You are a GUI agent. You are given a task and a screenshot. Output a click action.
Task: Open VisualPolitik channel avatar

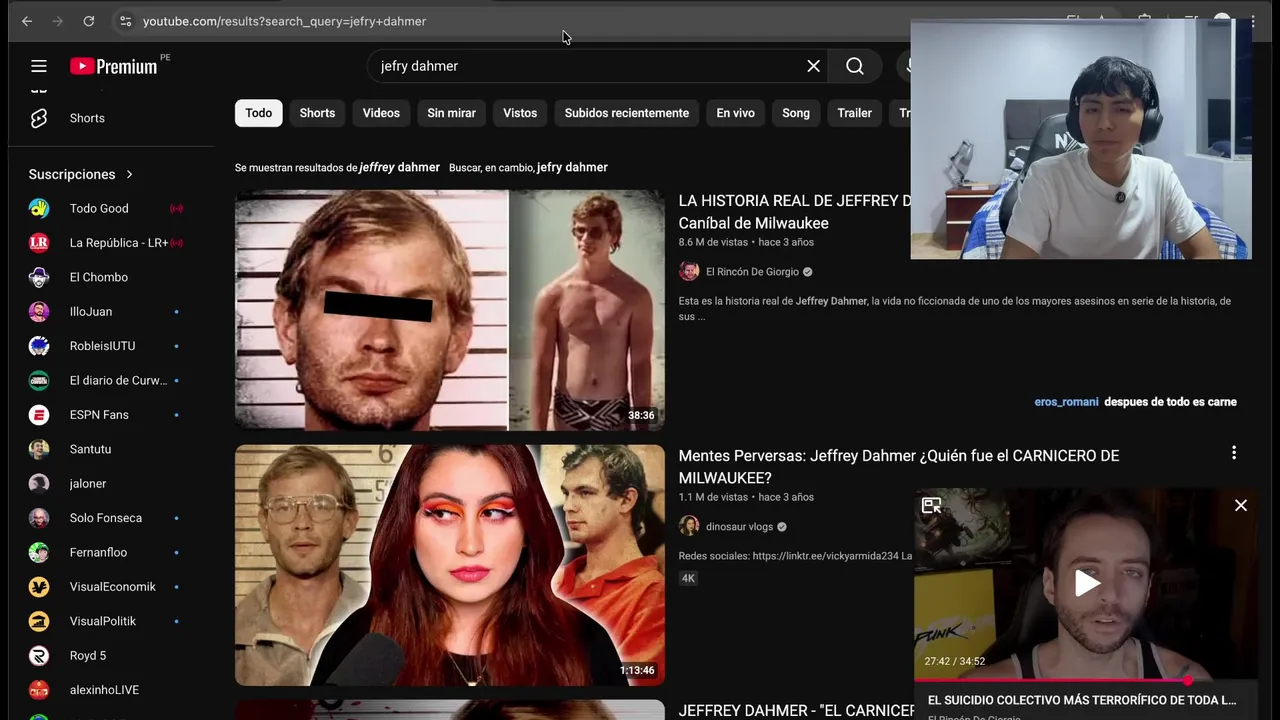point(39,621)
